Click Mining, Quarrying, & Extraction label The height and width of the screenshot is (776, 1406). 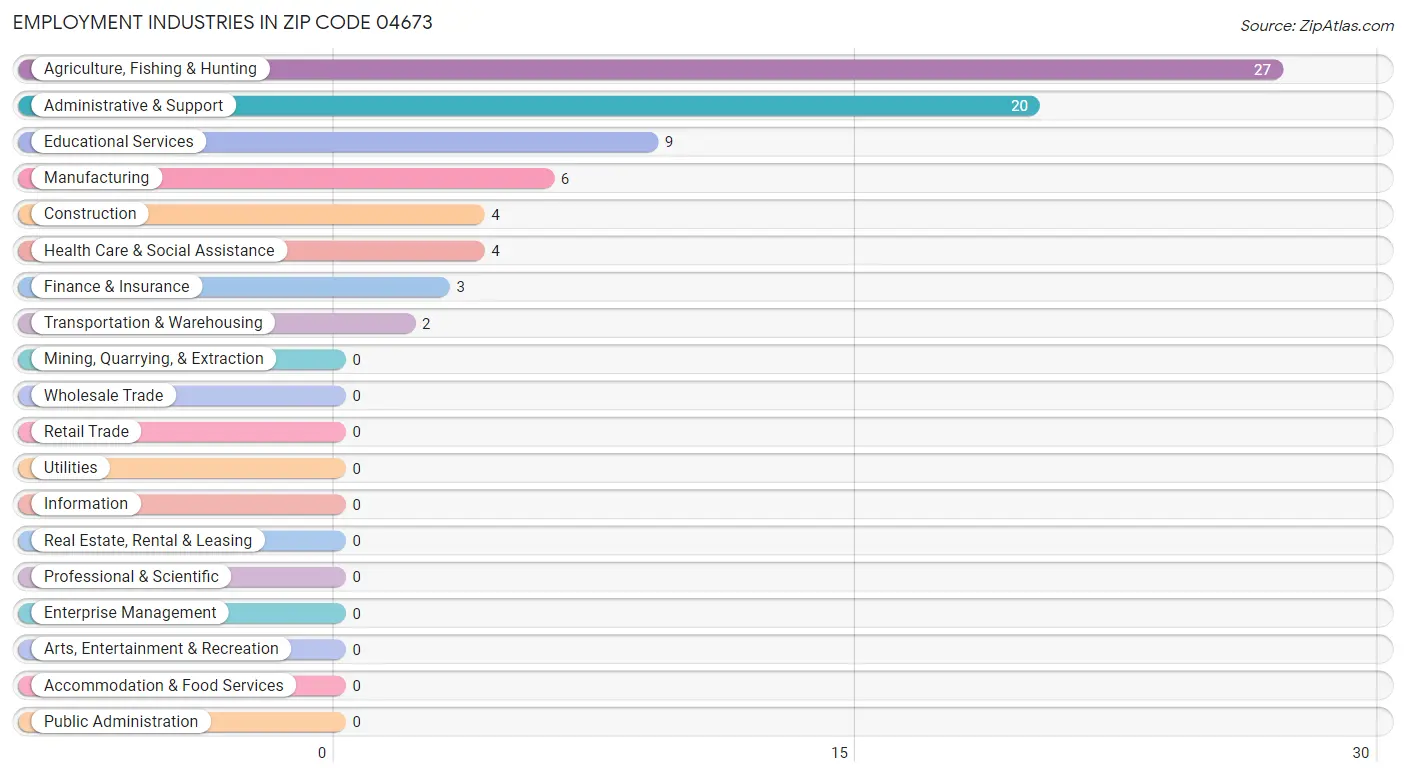tap(154, 359)
